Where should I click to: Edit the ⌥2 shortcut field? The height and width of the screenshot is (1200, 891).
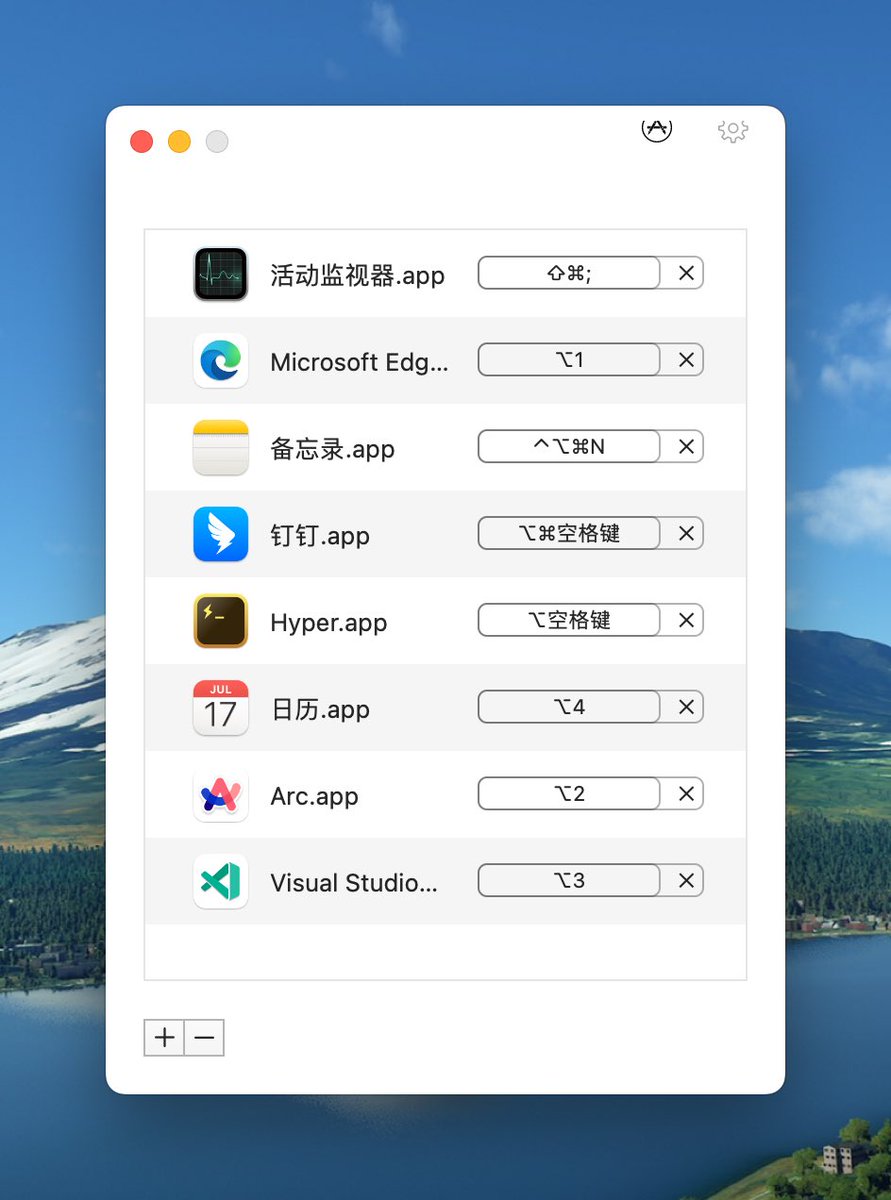coord(569,795)
